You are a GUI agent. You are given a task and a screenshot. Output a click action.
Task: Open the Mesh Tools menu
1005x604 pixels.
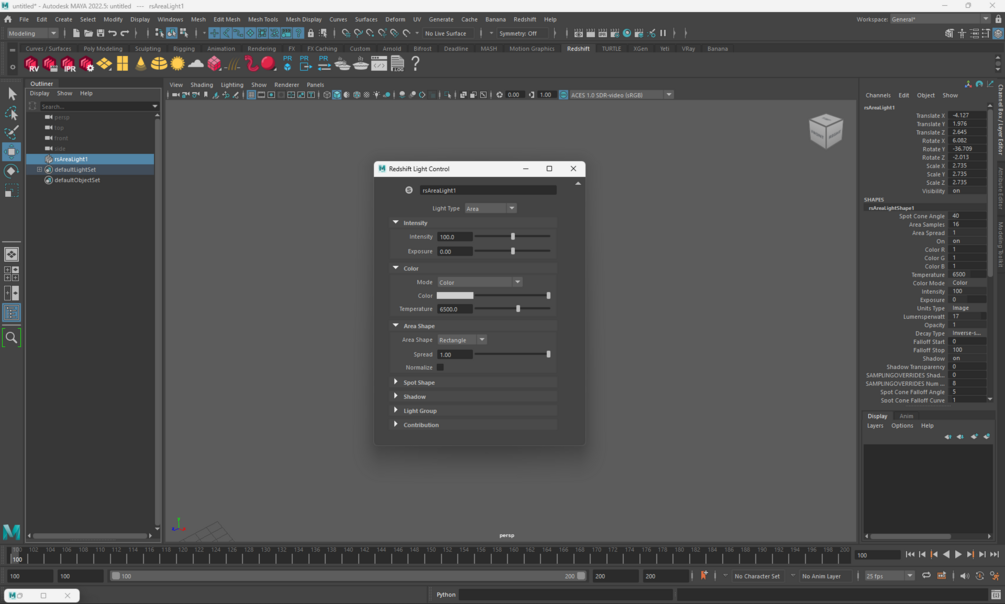263,19
